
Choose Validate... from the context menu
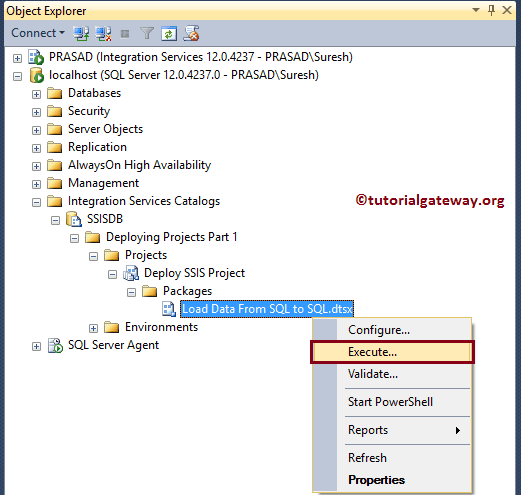click(x=392, y=374)
